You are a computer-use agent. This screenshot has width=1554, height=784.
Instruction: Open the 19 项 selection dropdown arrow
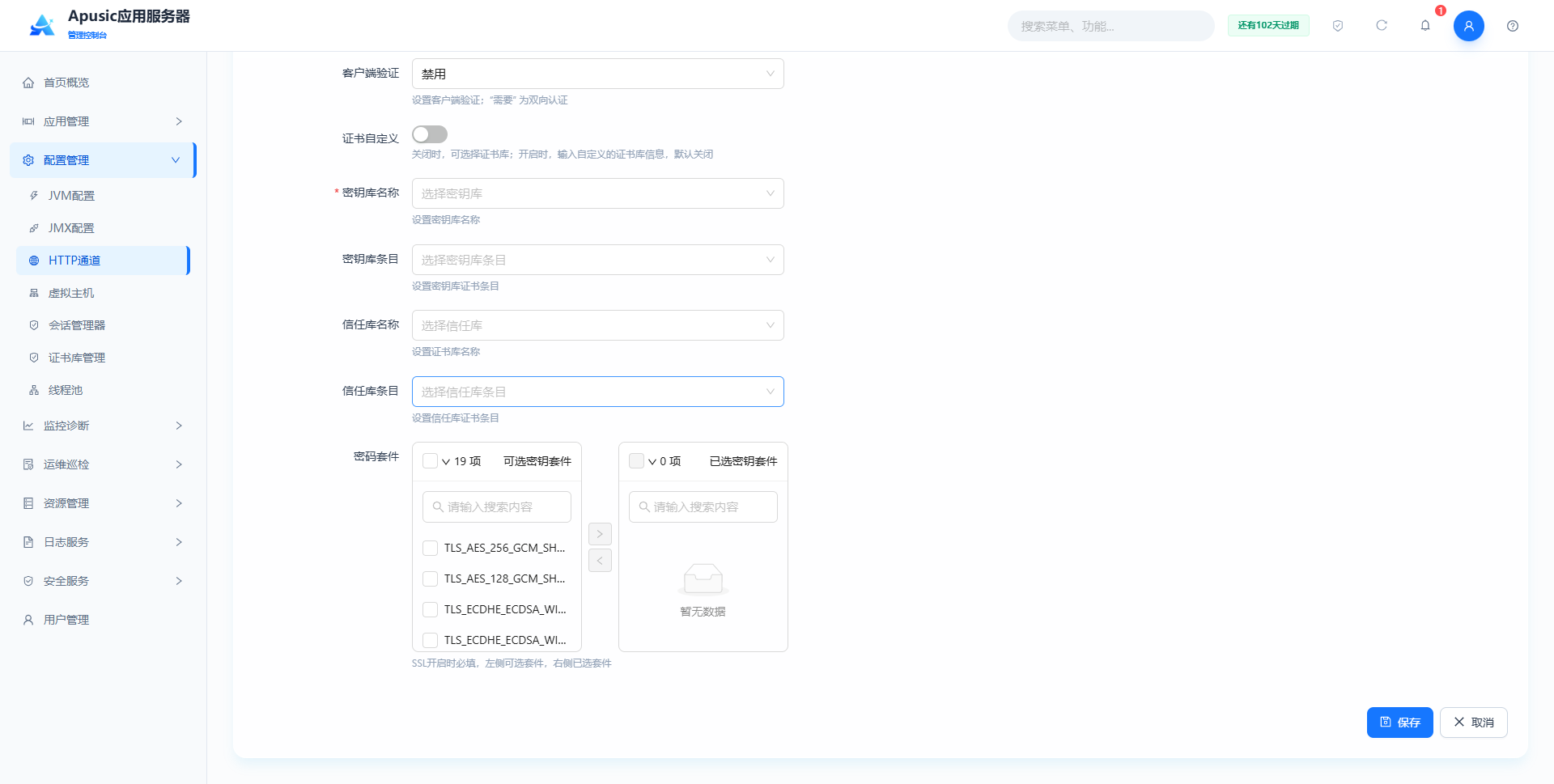(x=446, y=462)
